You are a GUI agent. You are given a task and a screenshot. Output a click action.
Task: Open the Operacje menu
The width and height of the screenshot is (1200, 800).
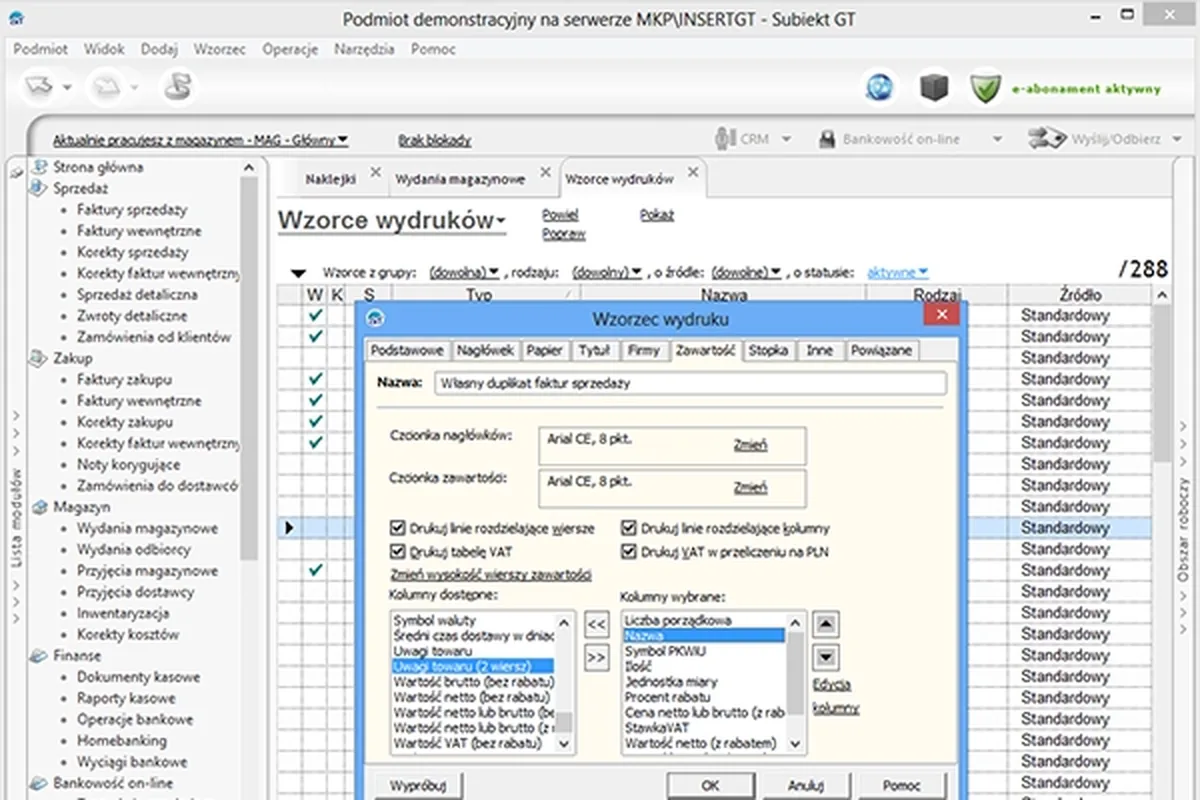tap(290, 48)
